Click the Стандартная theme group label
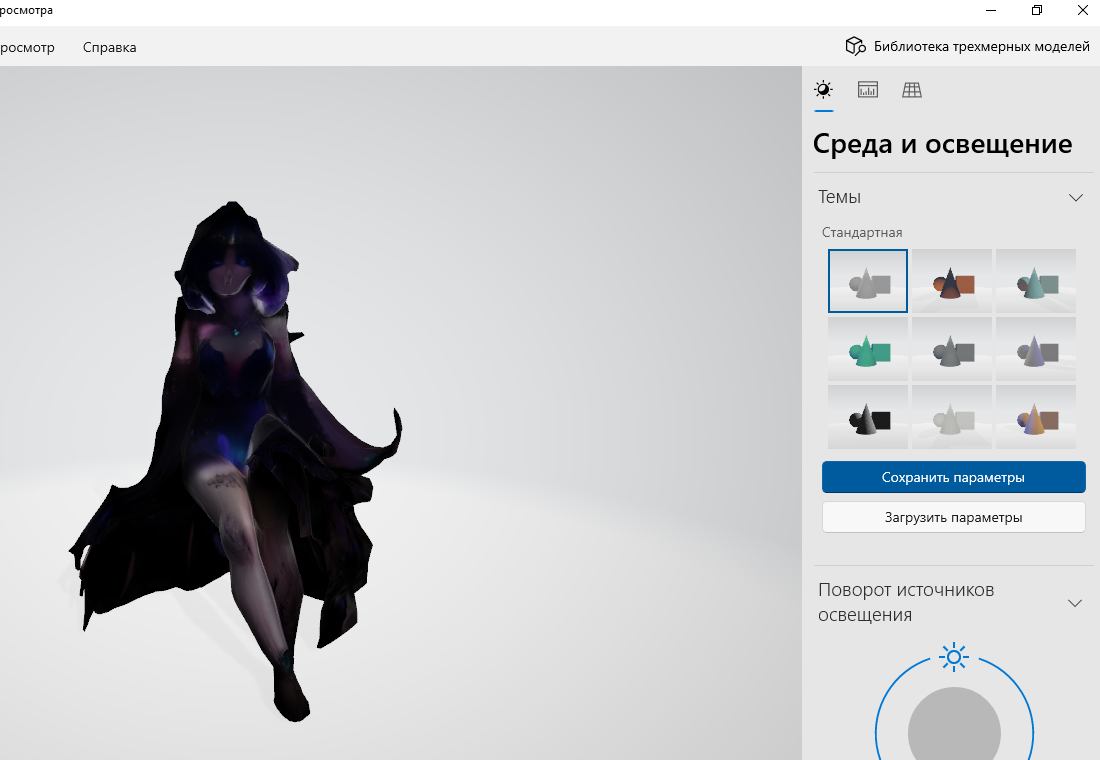 [862, 232]
